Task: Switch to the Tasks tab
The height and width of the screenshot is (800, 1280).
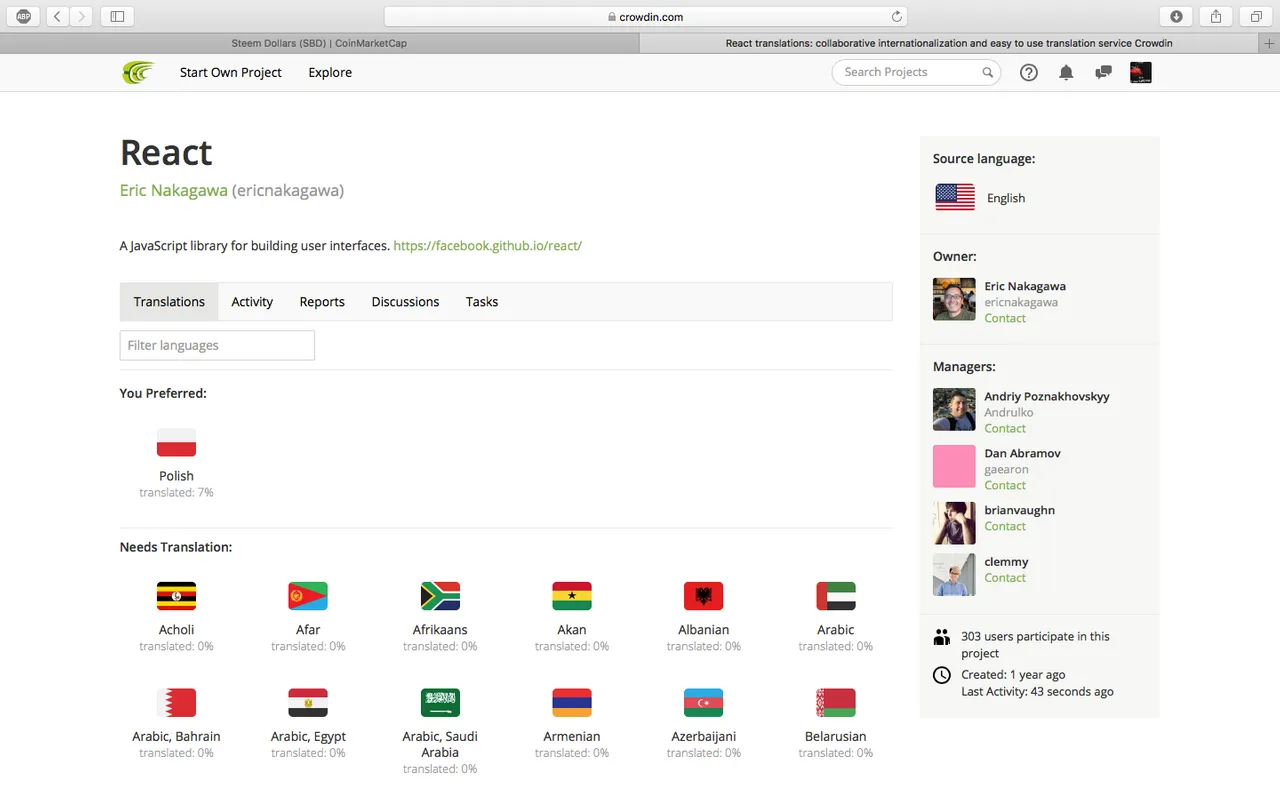Action: 482,301
